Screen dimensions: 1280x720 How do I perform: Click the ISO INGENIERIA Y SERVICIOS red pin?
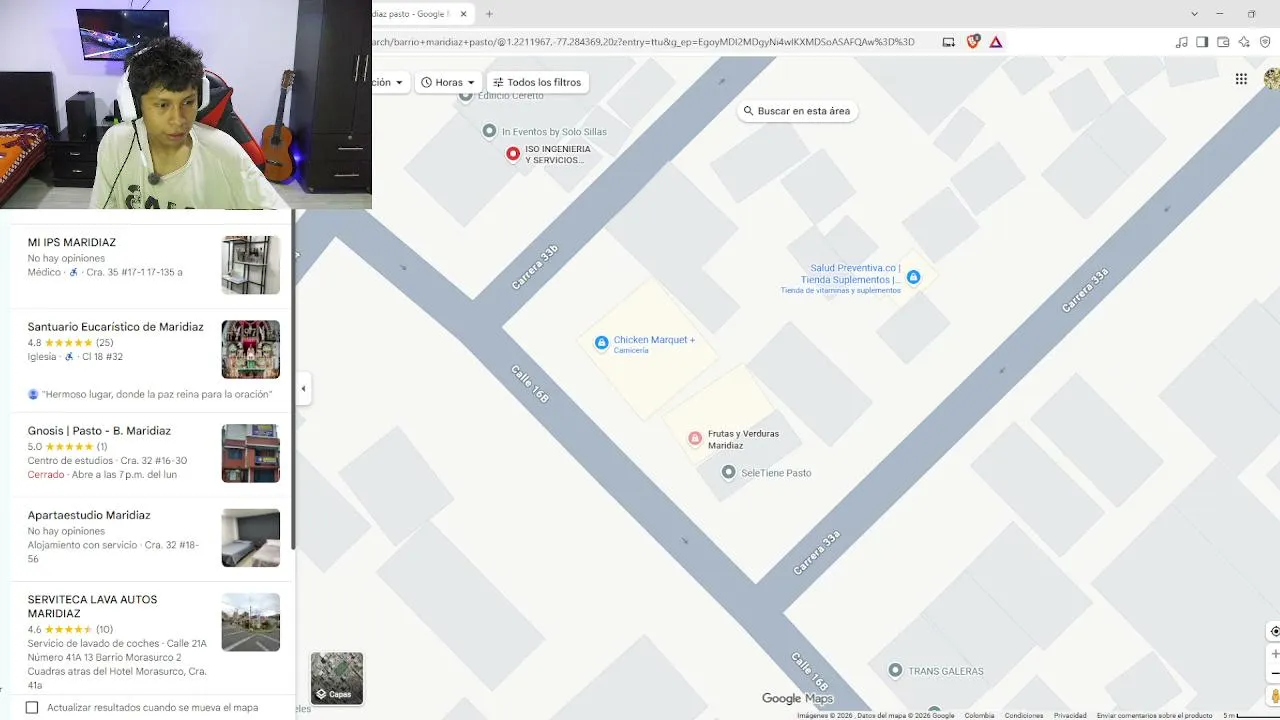513,154
